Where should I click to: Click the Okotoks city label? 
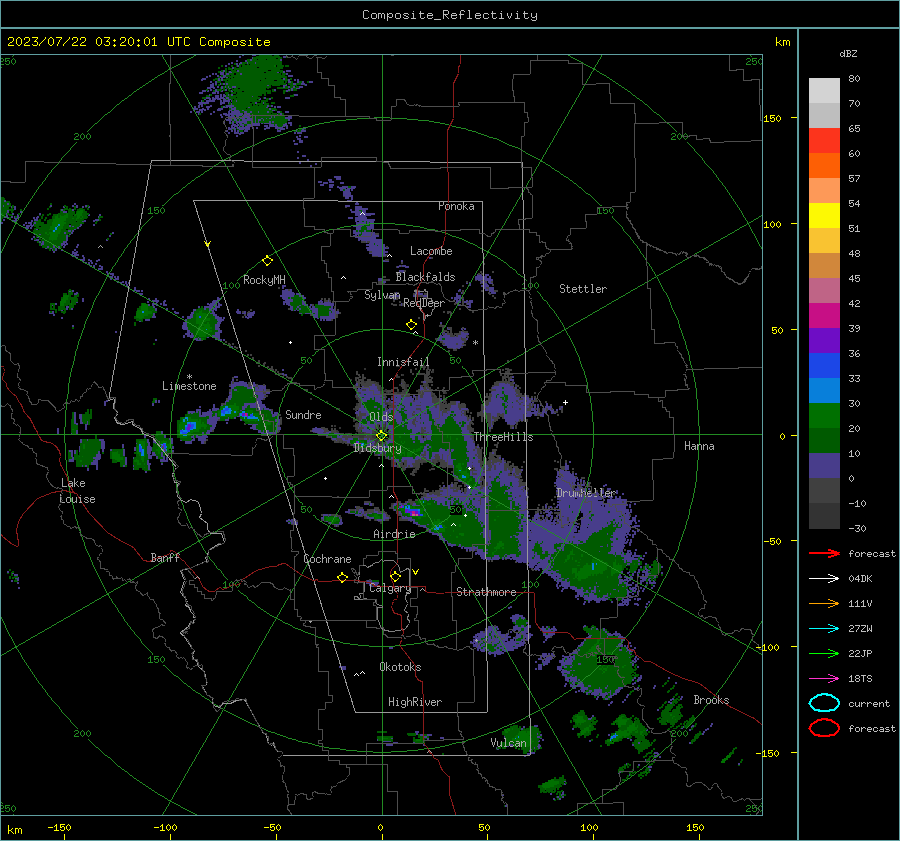400,667
